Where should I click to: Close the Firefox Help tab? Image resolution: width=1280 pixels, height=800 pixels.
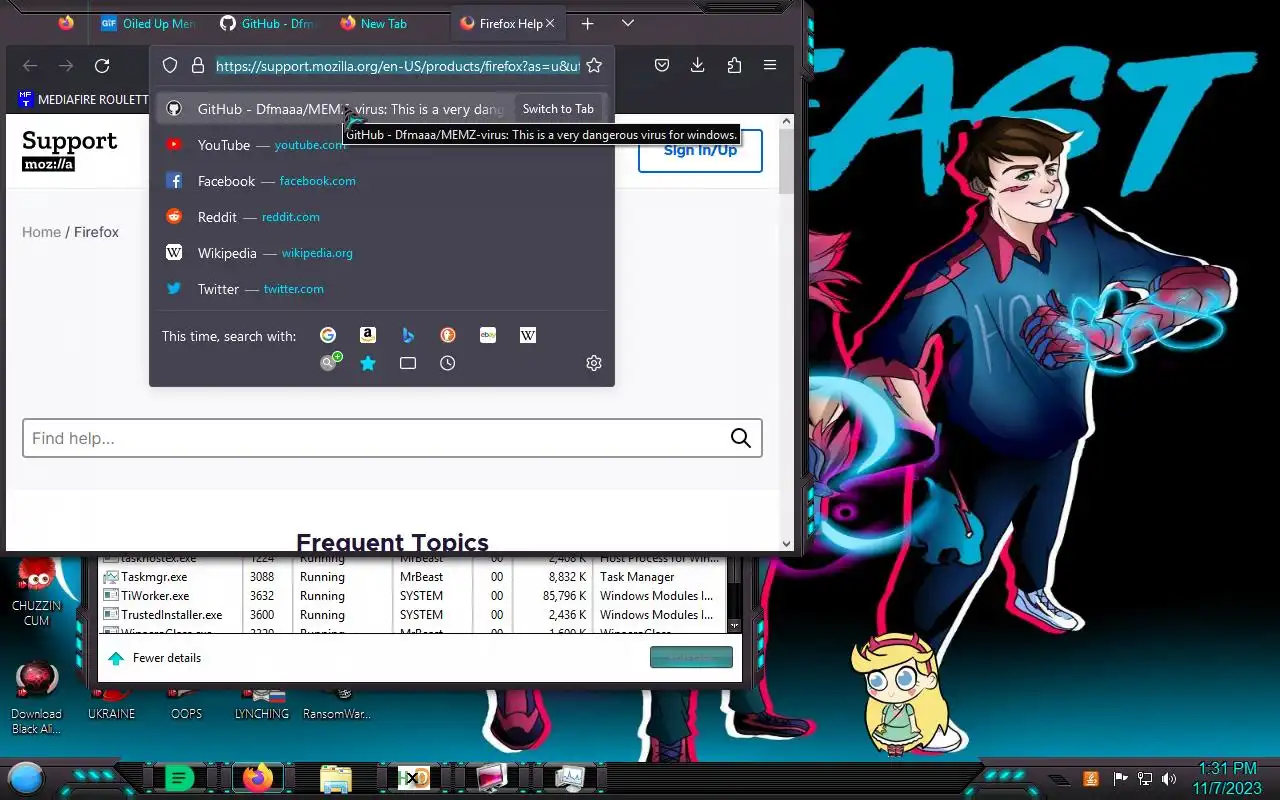click(x=550, y=23)
